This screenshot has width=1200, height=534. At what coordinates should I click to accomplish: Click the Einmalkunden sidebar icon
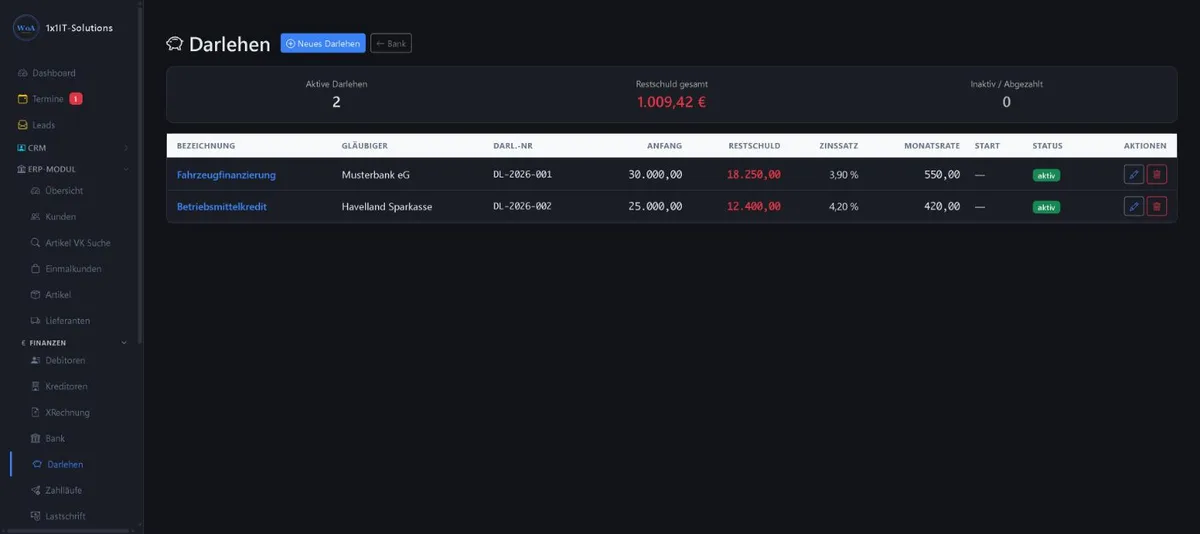(36, 268)
